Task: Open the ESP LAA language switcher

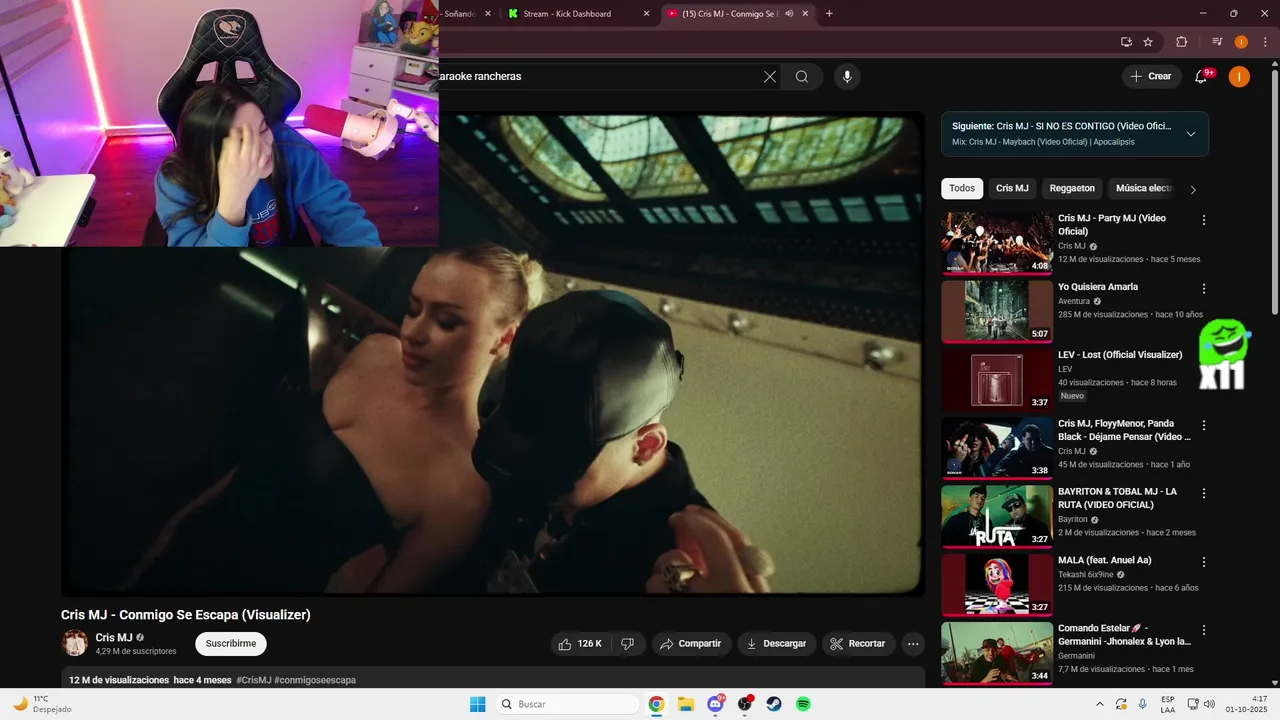Action: point(1168,704)
